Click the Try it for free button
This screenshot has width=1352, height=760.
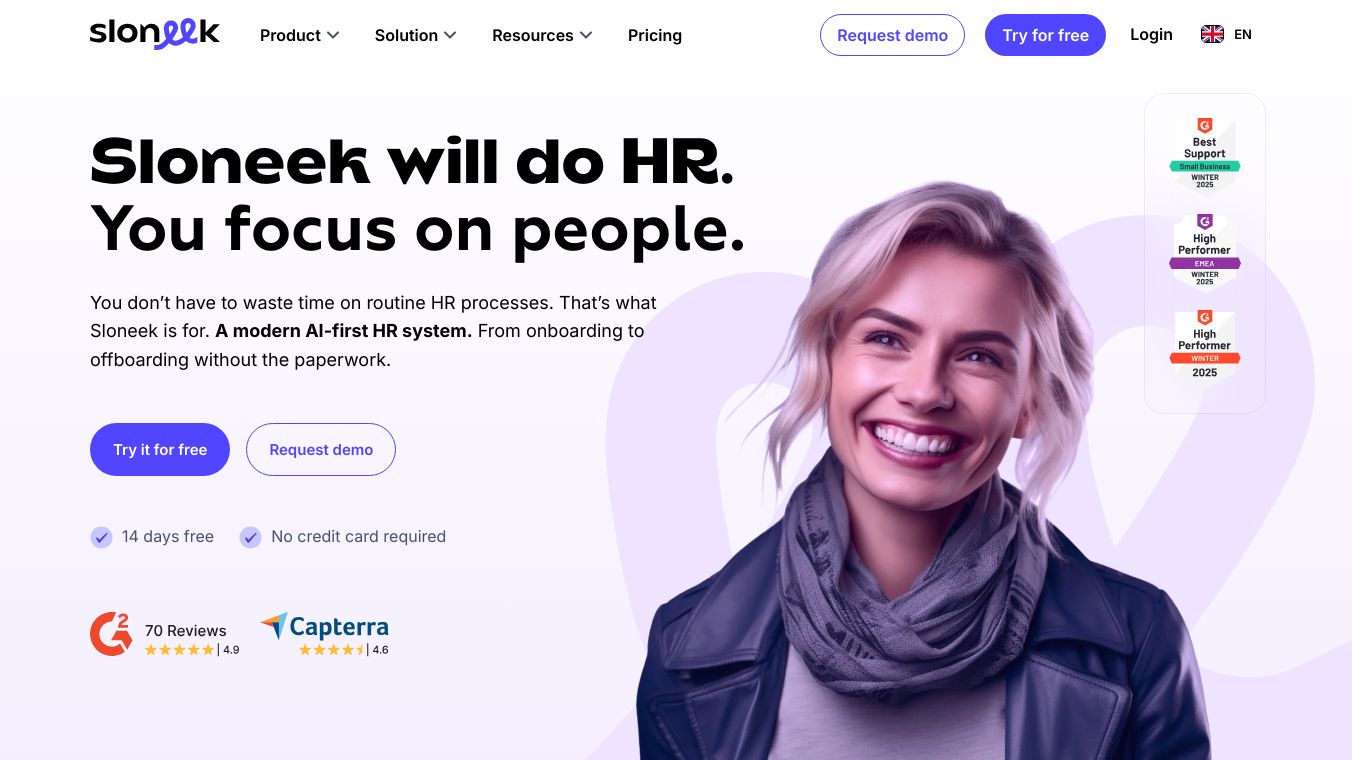pyautogui.click(x=160, y=450)
